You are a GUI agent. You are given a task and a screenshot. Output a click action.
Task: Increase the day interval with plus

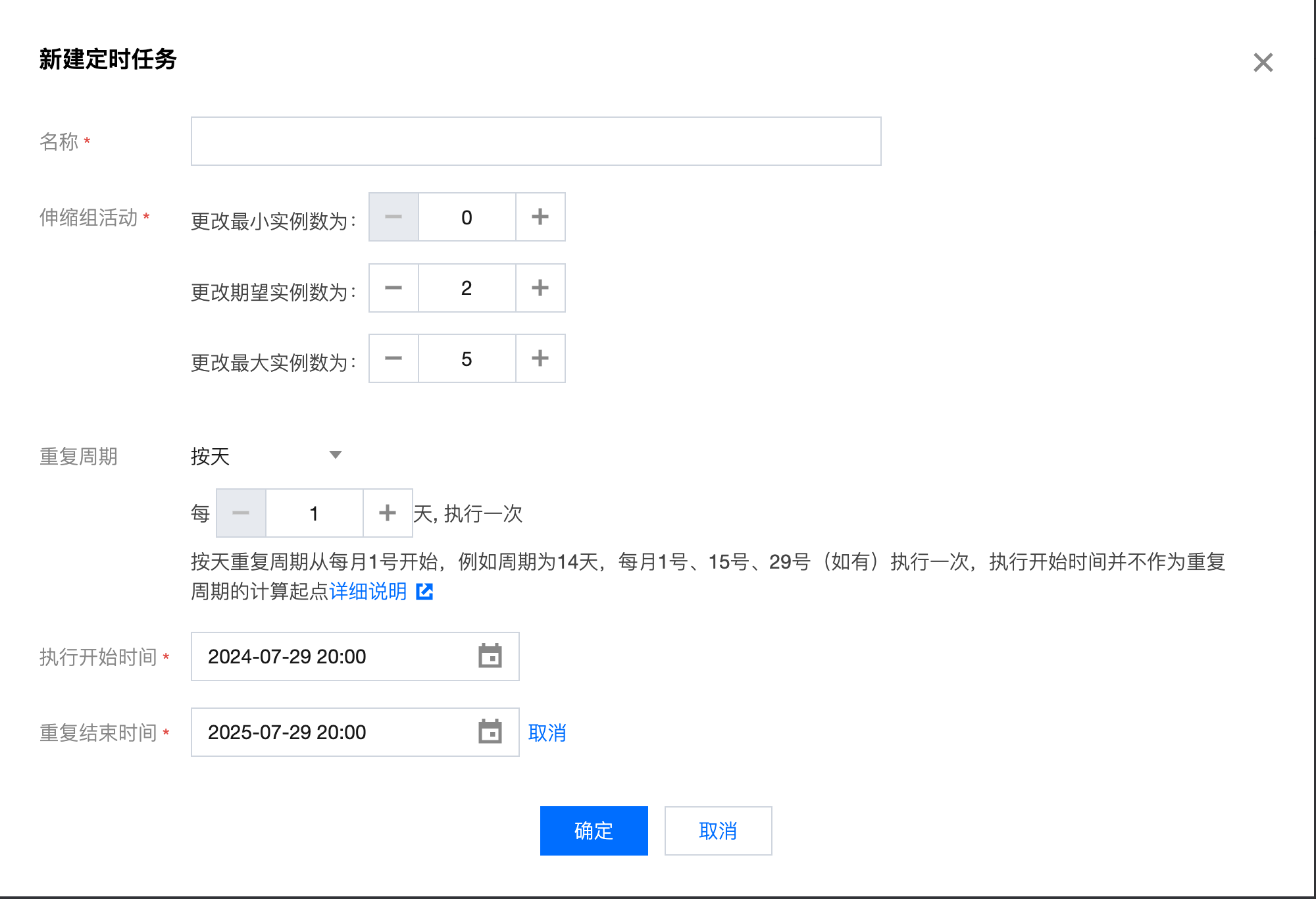pos(388,513)
